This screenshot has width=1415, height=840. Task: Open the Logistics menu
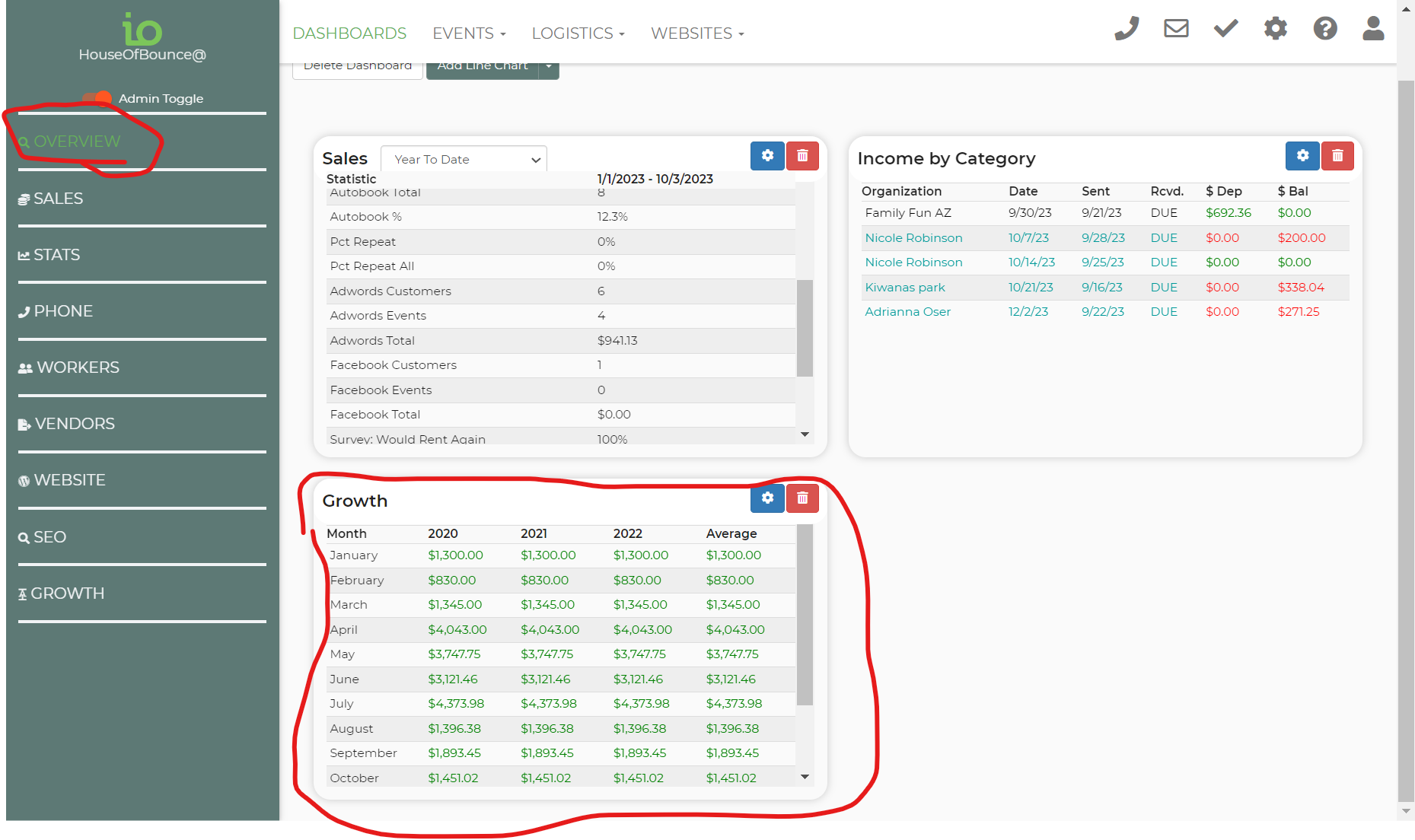[578, 33]
